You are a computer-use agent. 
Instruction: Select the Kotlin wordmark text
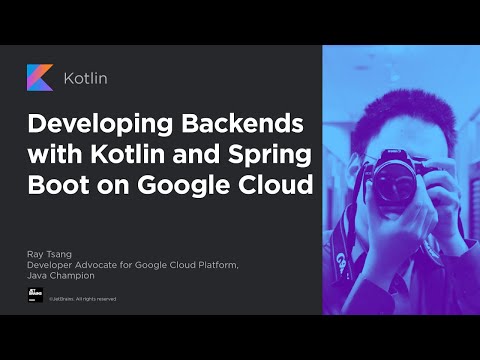(x=86, y=78)
